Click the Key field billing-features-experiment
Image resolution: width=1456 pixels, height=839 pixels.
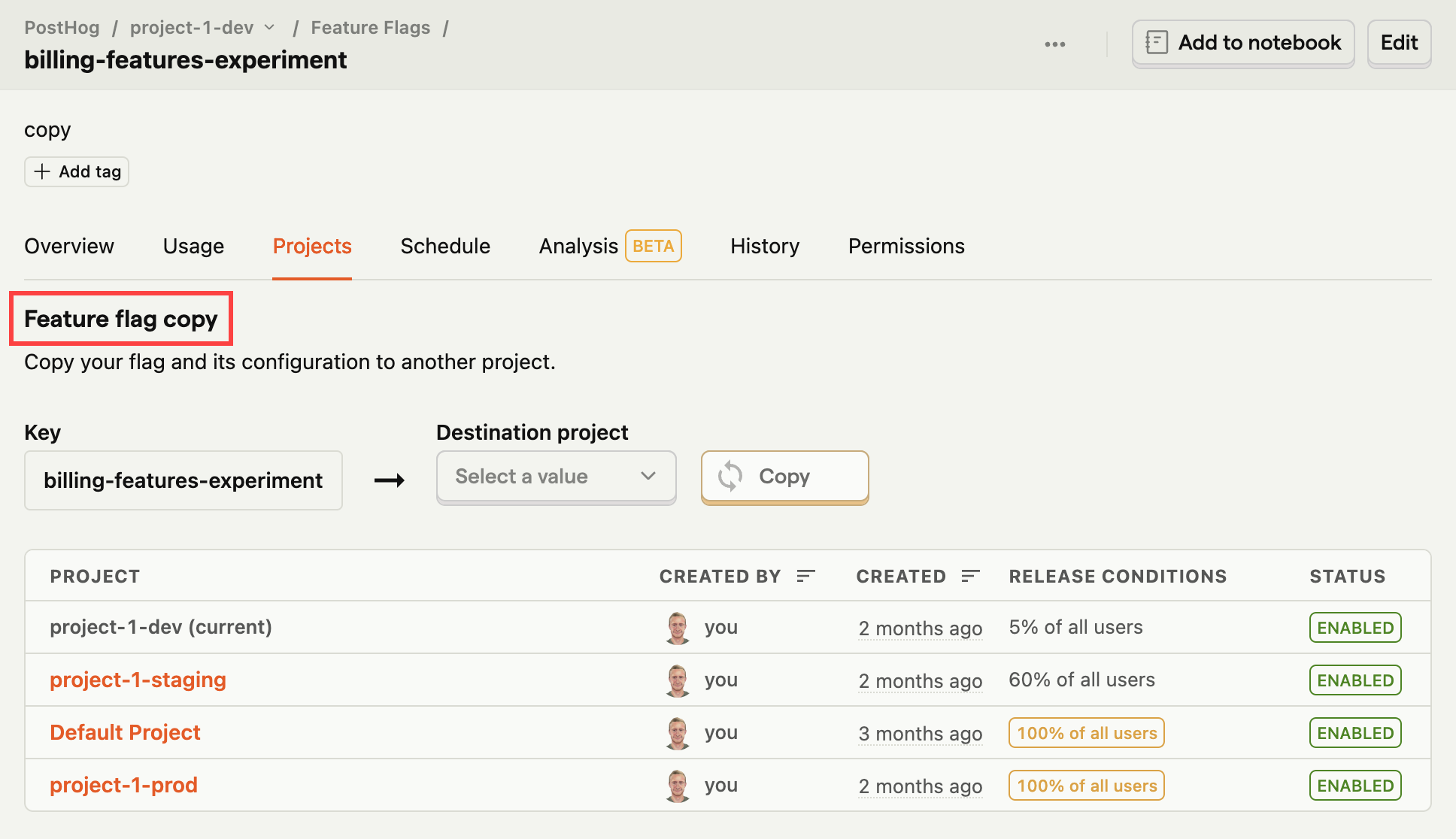pos(184,480)
